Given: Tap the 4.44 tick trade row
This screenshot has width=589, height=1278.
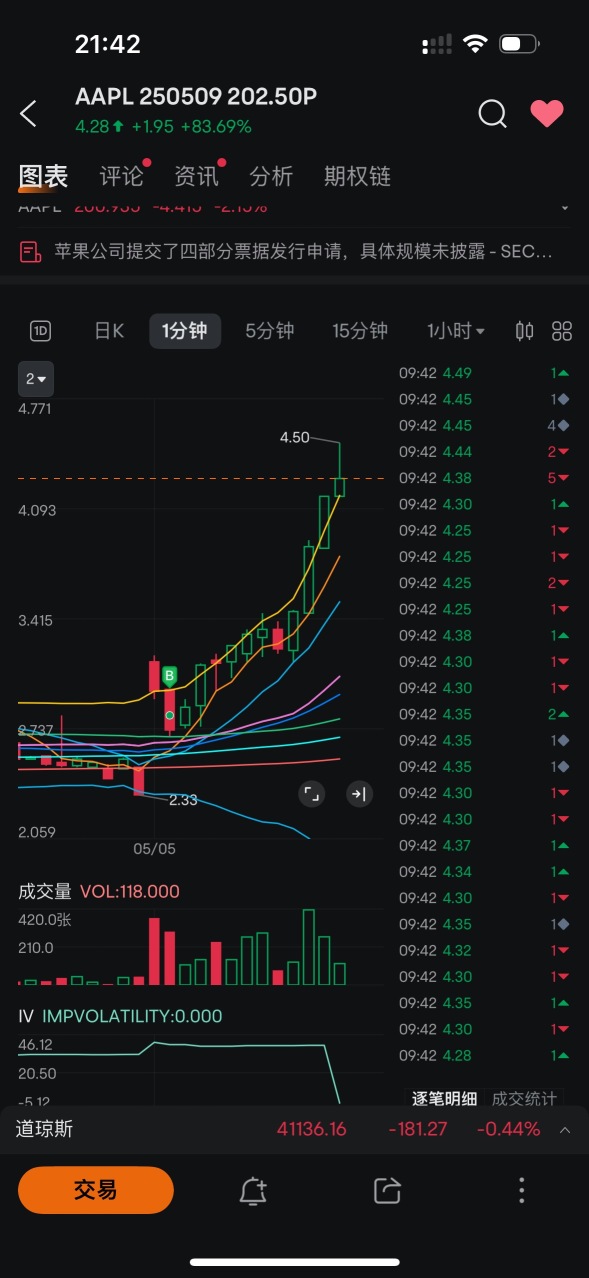Looking at the screenshot, I should pos(485,452).
